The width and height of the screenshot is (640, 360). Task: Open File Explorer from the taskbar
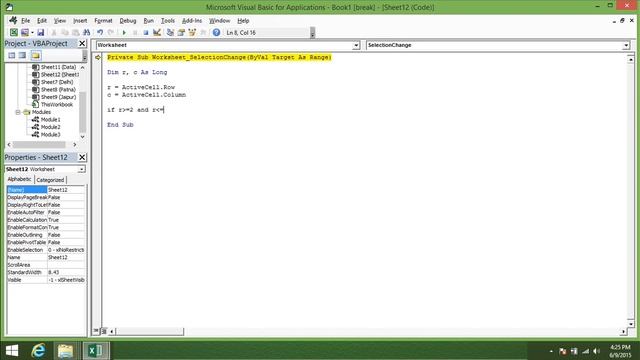click(65, 350)
